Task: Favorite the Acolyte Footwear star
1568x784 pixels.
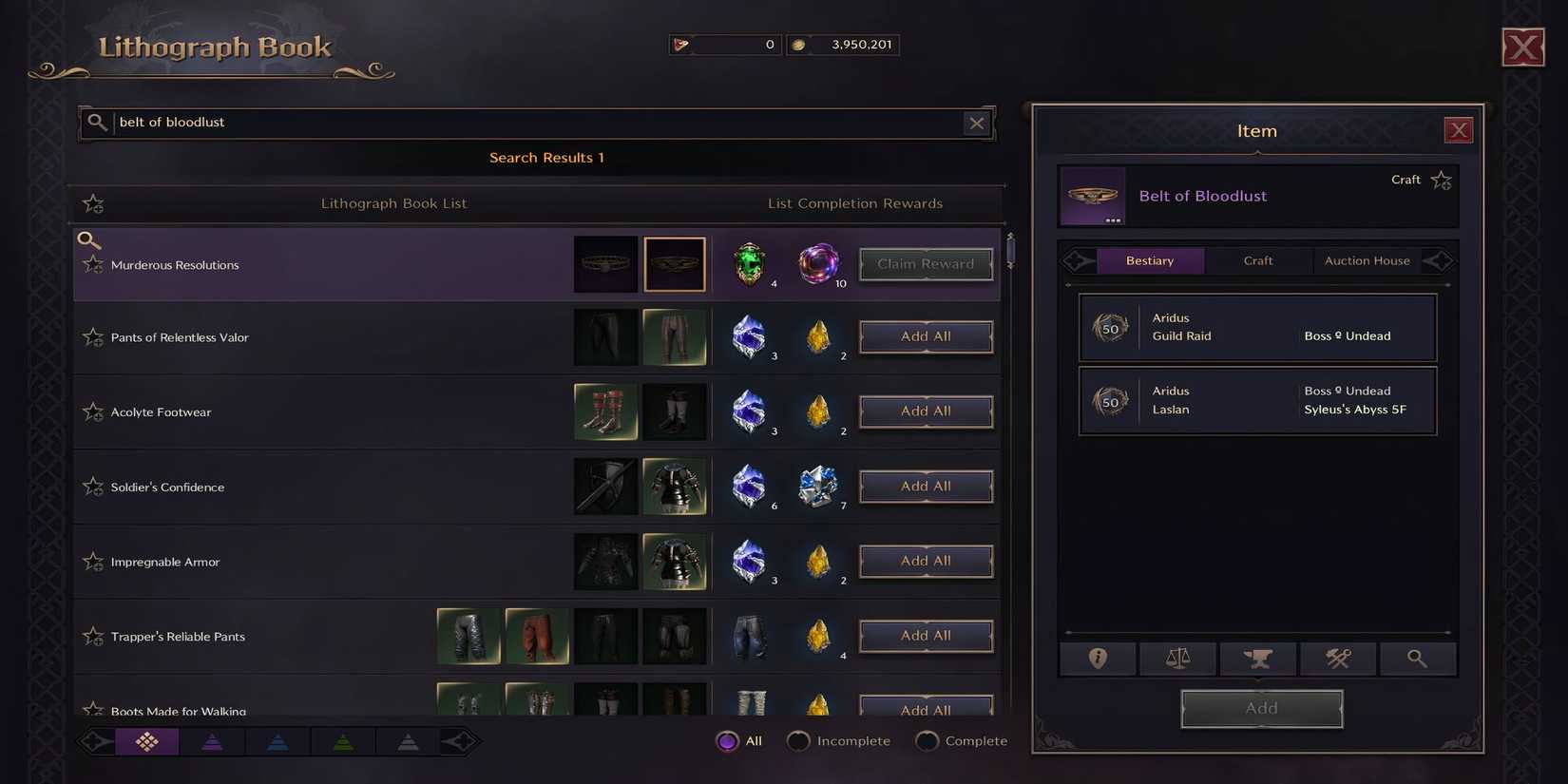Action: (x=93, y=411)
